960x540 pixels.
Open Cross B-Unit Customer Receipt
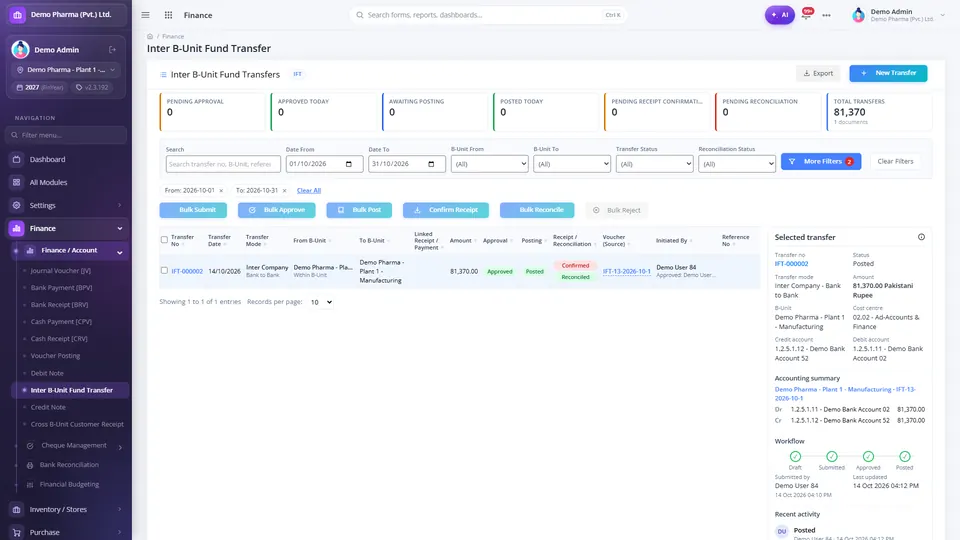point(77,424)
